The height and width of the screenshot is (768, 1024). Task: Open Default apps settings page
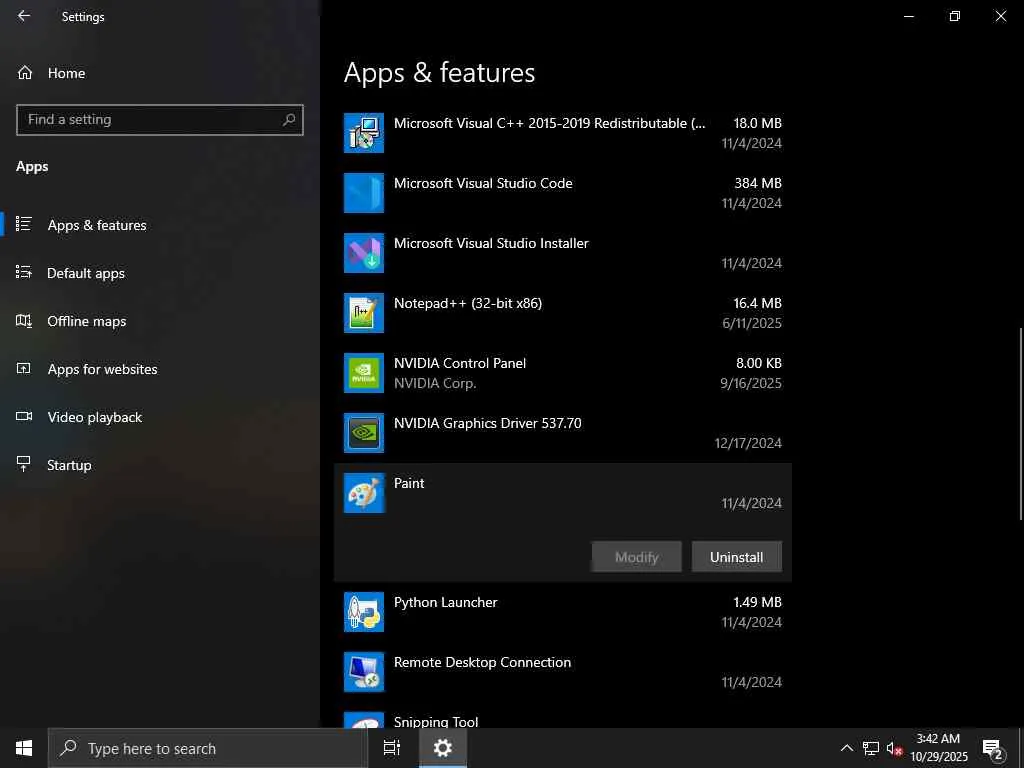160,273
